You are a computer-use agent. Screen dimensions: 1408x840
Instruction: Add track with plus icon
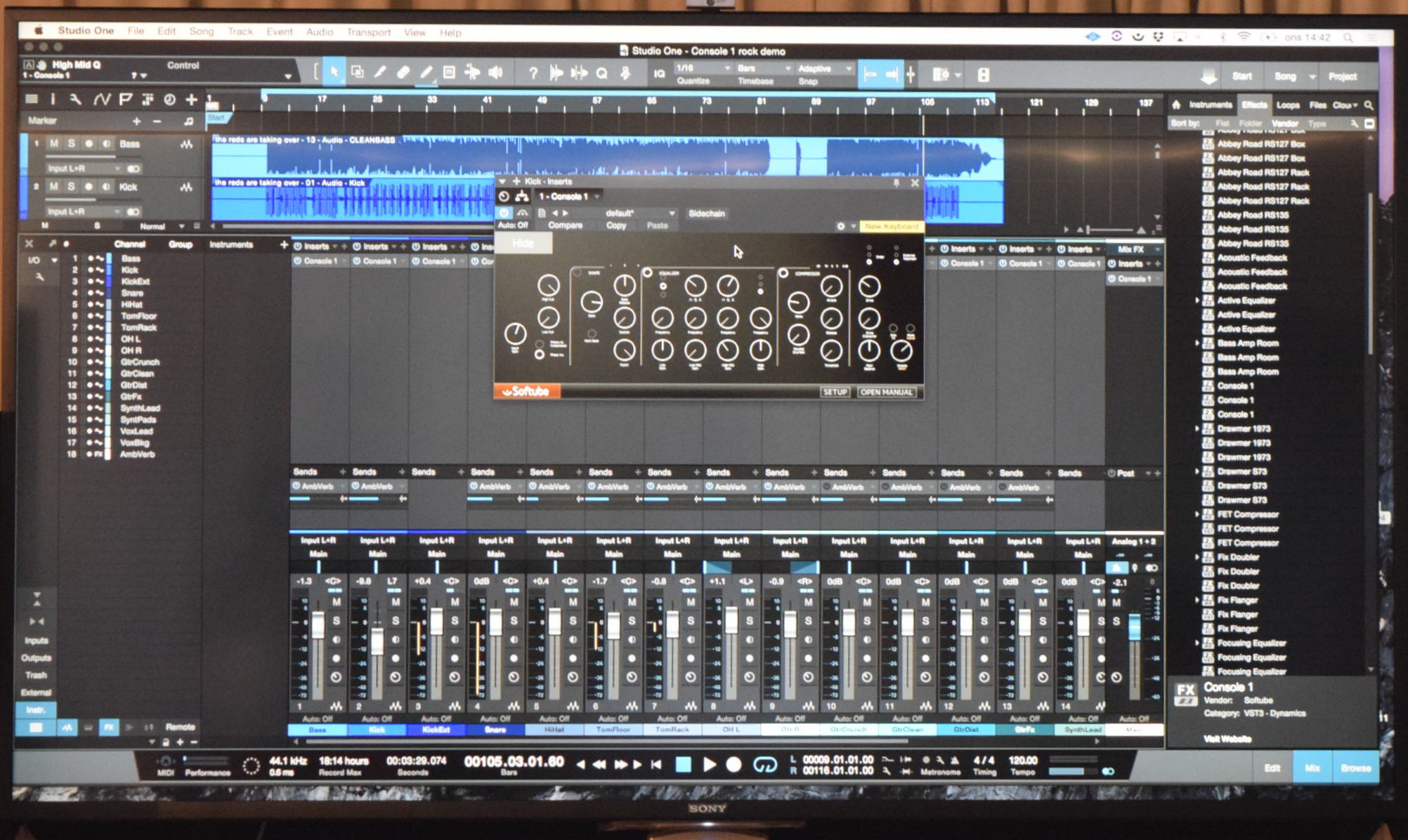[x=191, y=100]
